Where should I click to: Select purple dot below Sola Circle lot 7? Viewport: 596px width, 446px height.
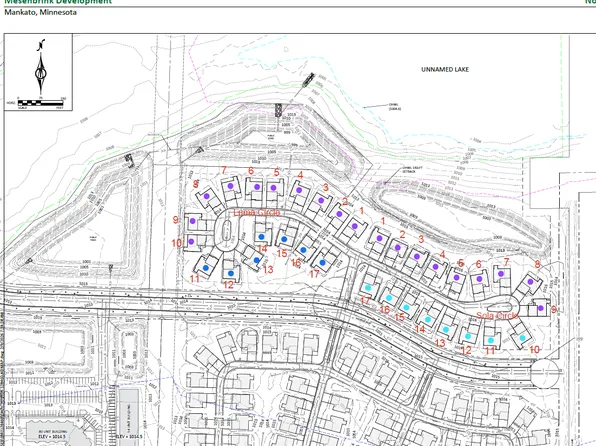(501, 274)
